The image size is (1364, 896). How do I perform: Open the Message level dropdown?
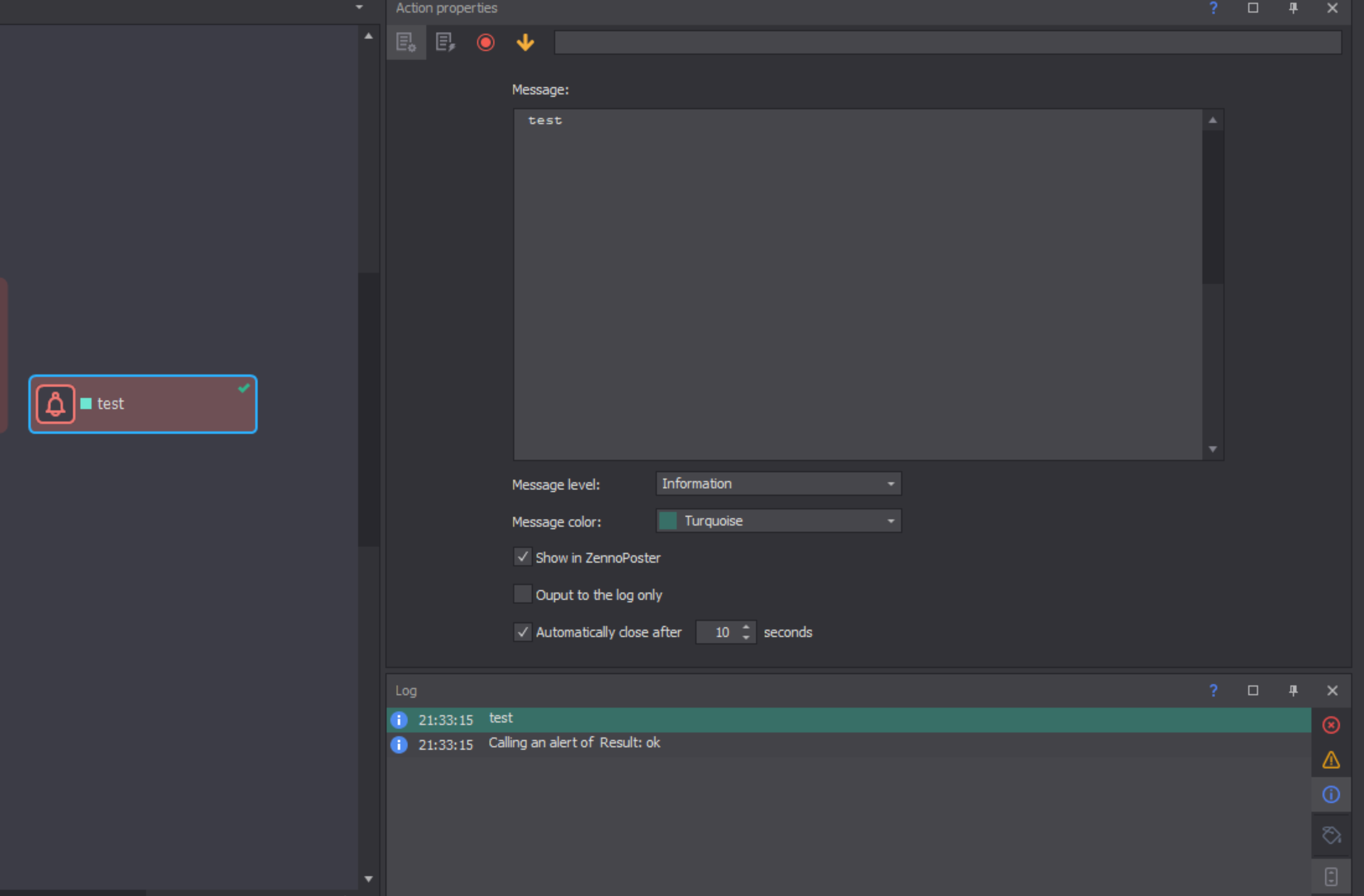[x=778, y=484]
